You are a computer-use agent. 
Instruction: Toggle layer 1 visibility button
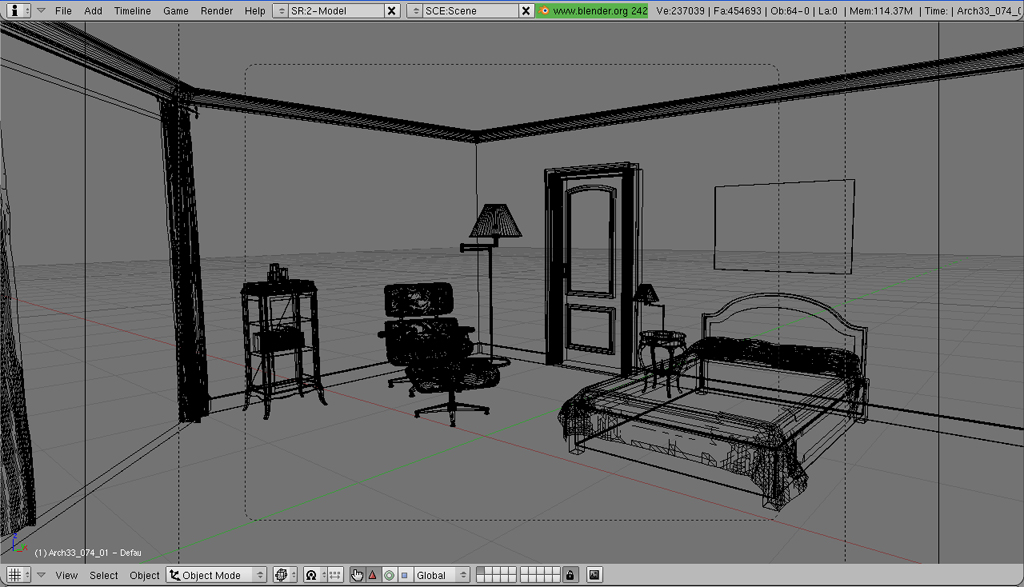click(481, 571)
